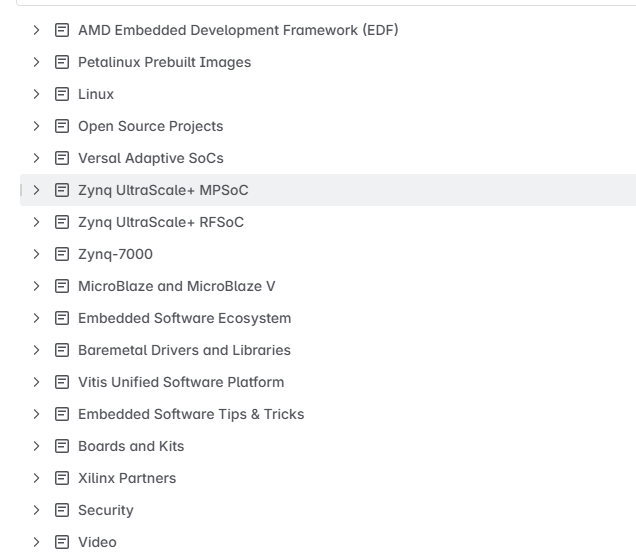Open the Open Source Projects page
This screenshot has width=636, height=557.
point(150,126)
